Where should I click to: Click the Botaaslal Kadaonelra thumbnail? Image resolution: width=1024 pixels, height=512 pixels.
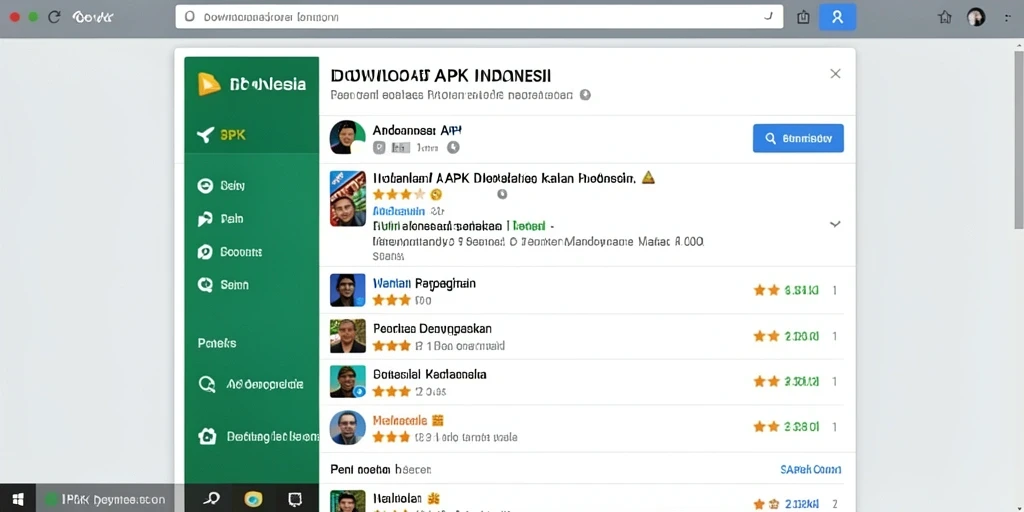(347, 381)
